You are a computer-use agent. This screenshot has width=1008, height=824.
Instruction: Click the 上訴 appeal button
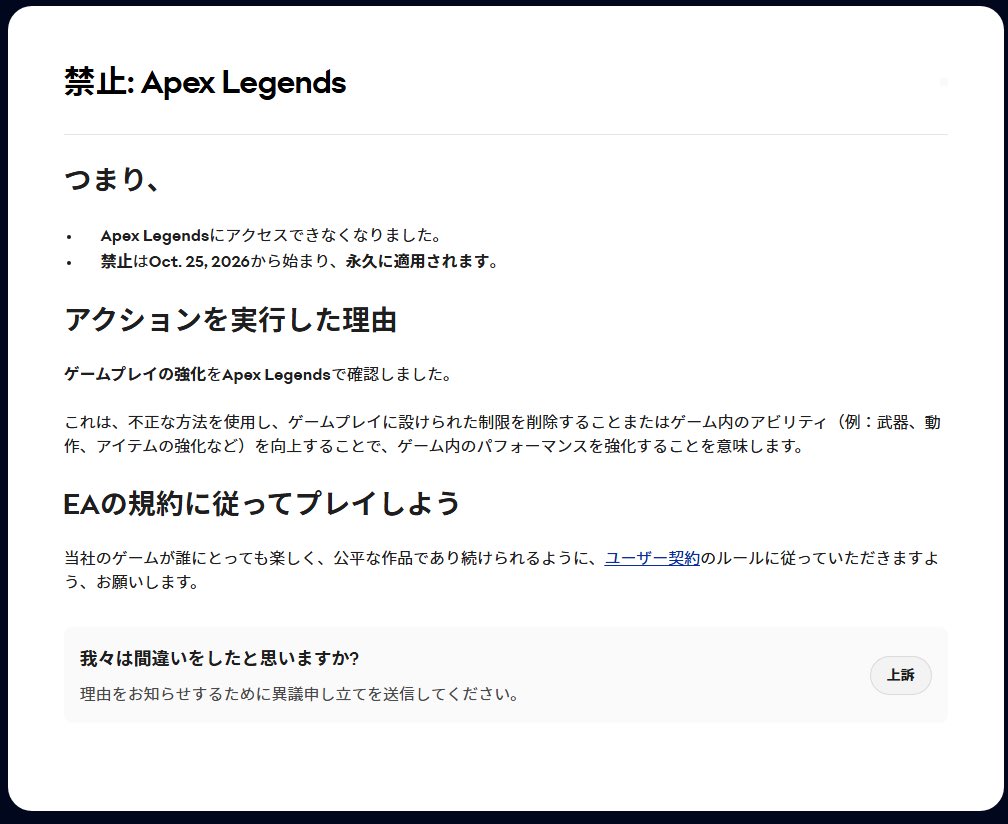click(901, 675)
